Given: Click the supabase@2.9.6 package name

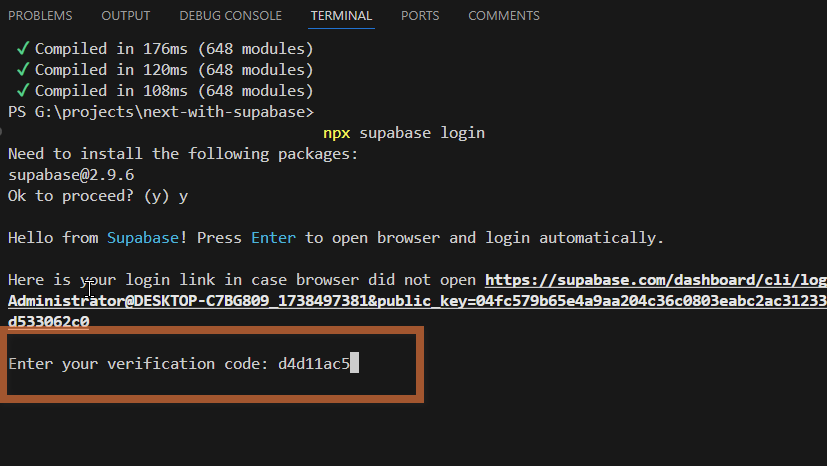Looking at the screenshot, I should (x=71, y=175).
